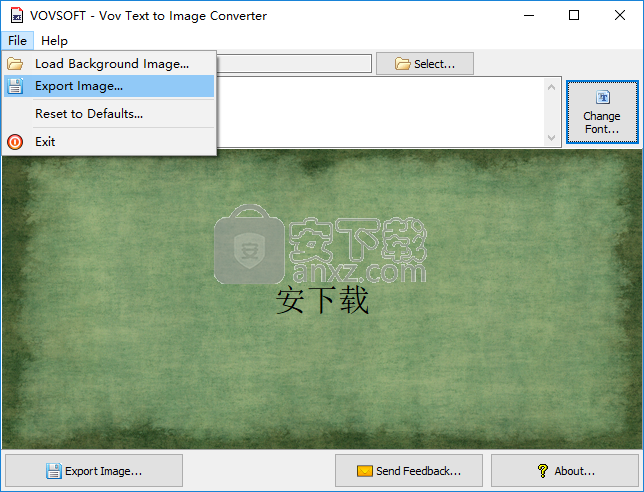Click inside the text input area
The height and width of the screenshot is (492, 644).
pyautogui.click(x=380, y=112)
